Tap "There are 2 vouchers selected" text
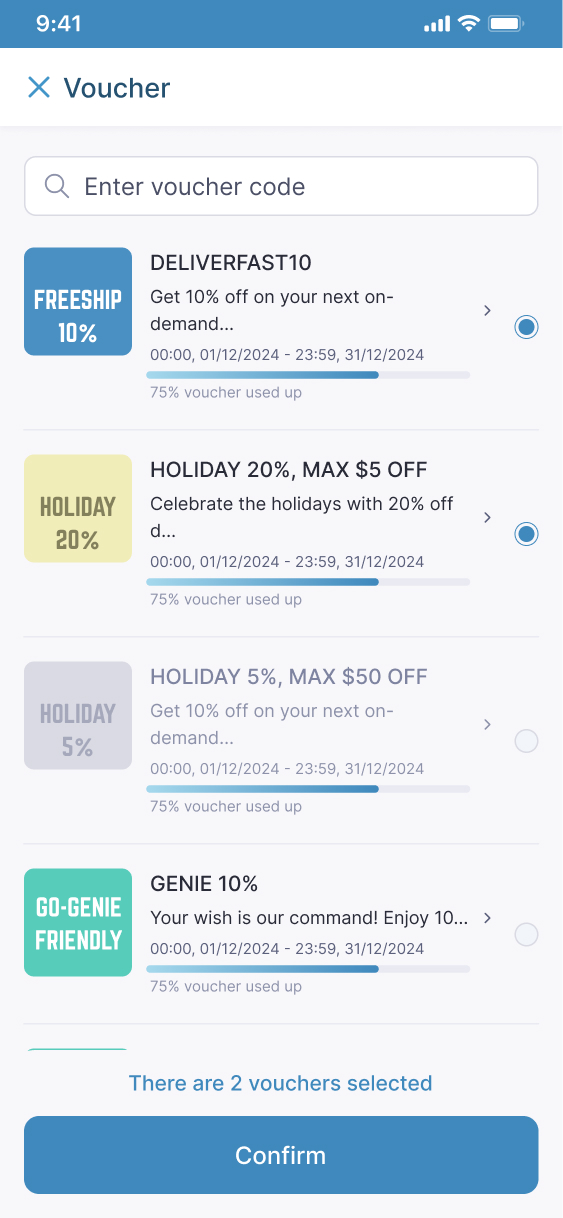 [281, 1083]
